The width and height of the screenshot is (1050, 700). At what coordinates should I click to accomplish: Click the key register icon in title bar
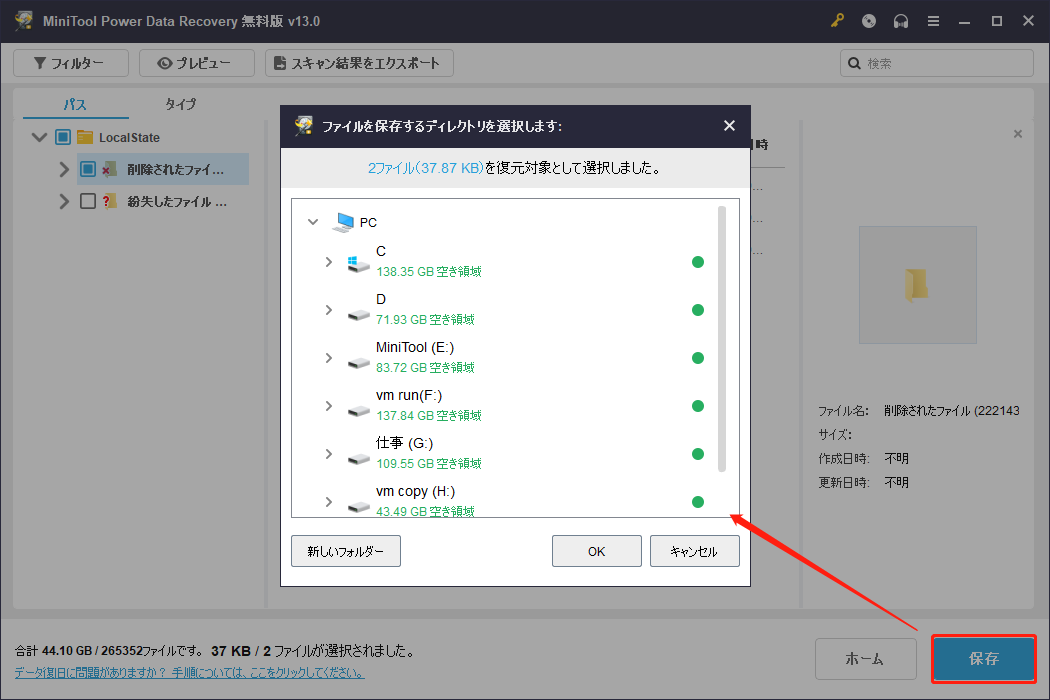[x=837, y=21]
